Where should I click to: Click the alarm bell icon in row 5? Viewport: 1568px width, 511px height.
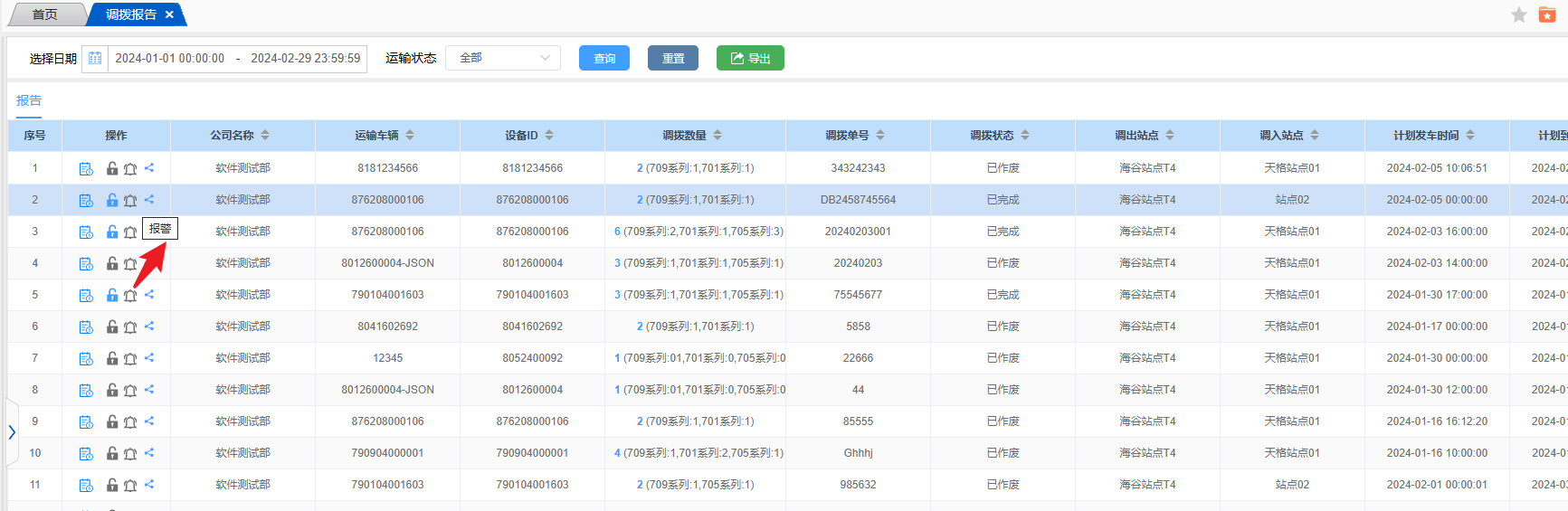(x=130, y=295)
